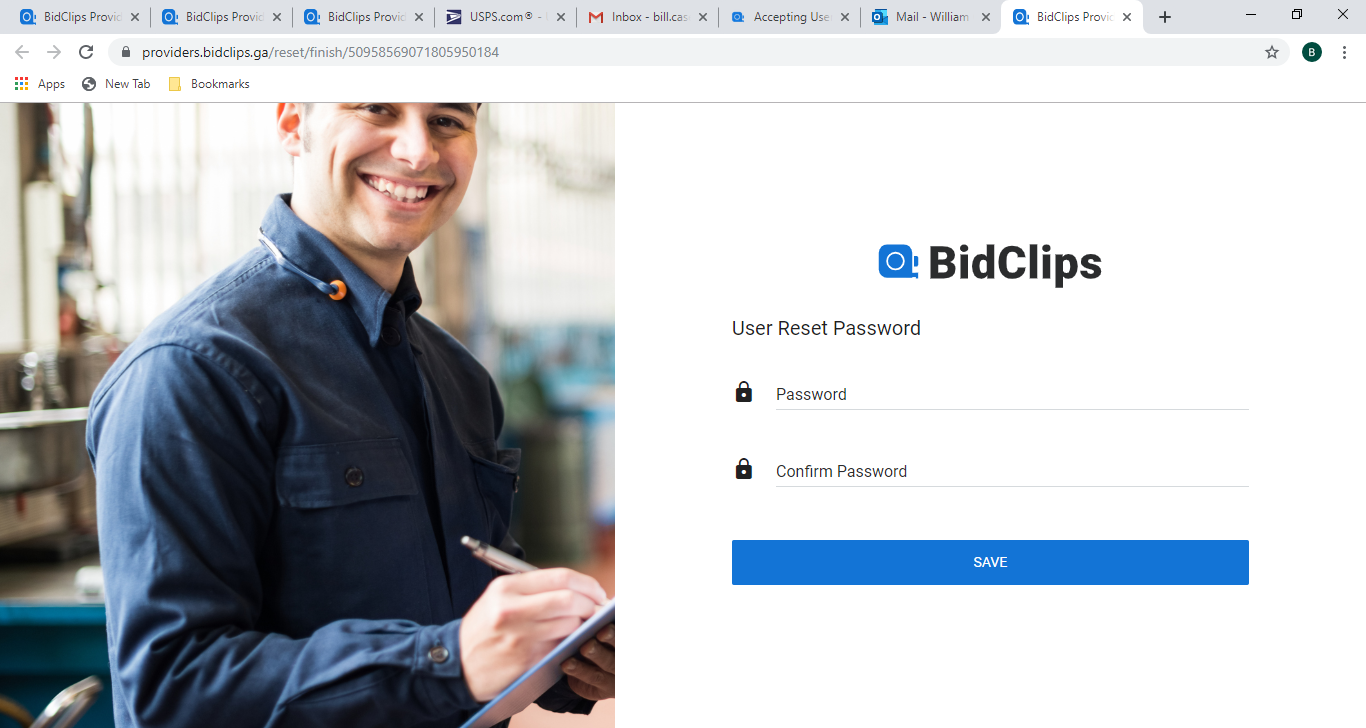Close the Accepting User tab
The height and width of the screenshot is (728, 1366).
pos(844,17)
